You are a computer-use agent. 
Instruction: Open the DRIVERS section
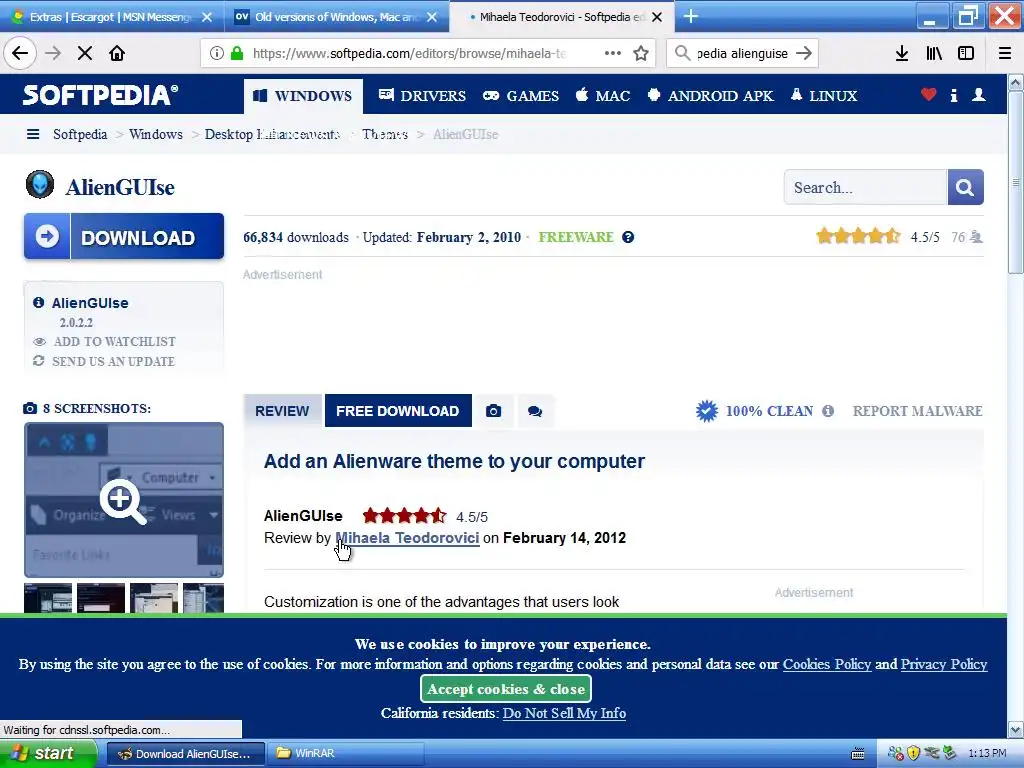(422, 96)
